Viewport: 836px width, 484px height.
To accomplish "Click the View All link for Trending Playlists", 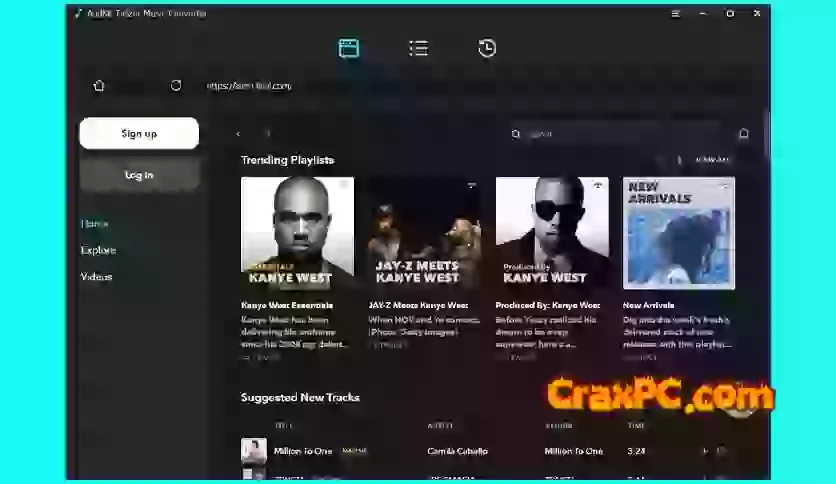I will click(712, 160).
